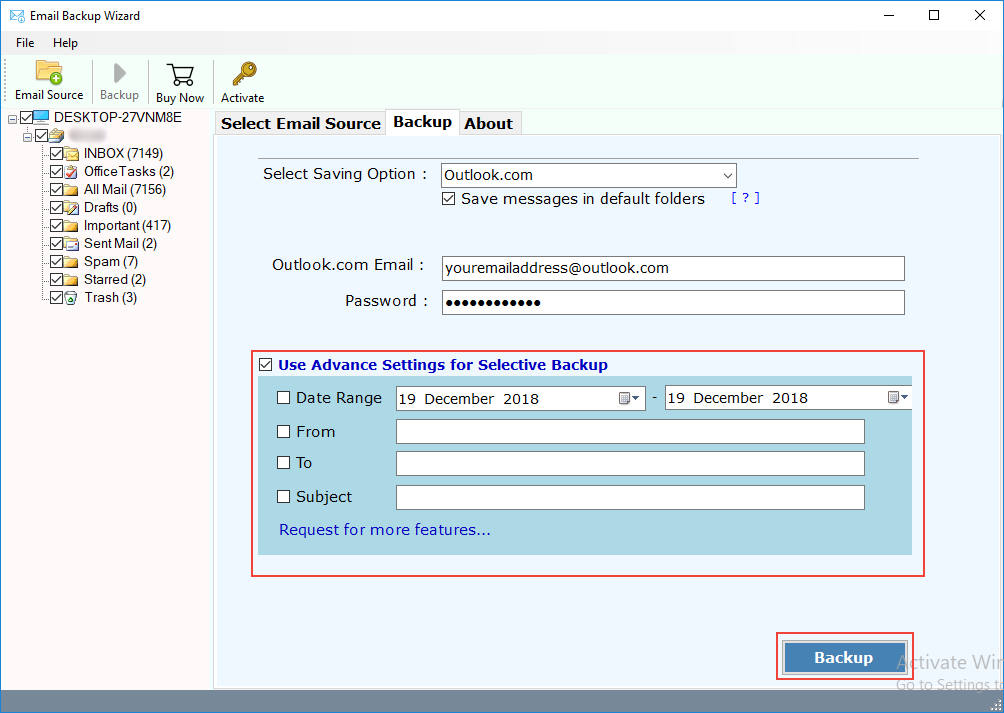Screen dimensions: 1004x713
Task: Switch to Select Email Source tab
Action: [301, 124]
